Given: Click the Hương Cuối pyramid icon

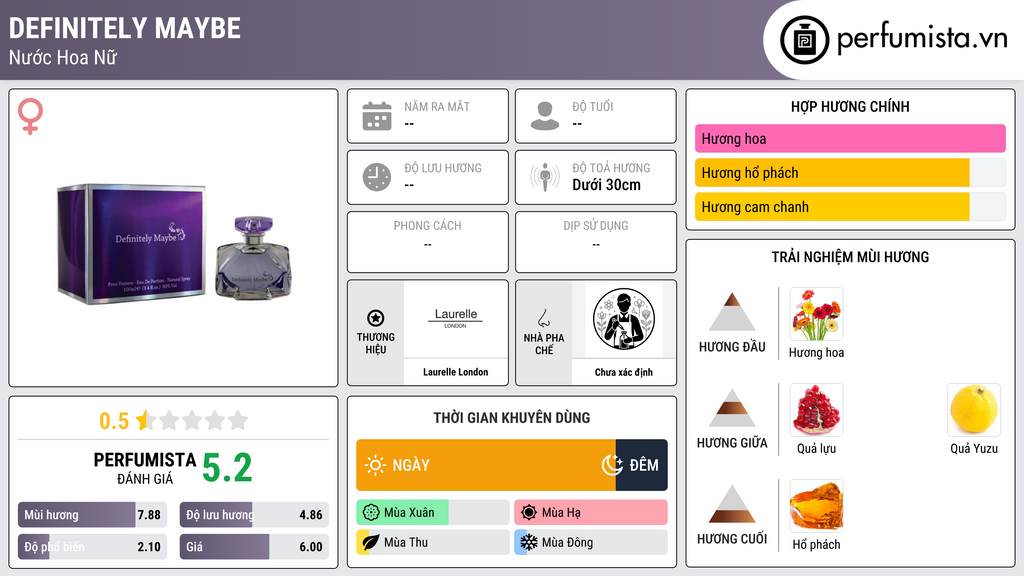Looking at the screenshot, I should [x=732, y=504].
